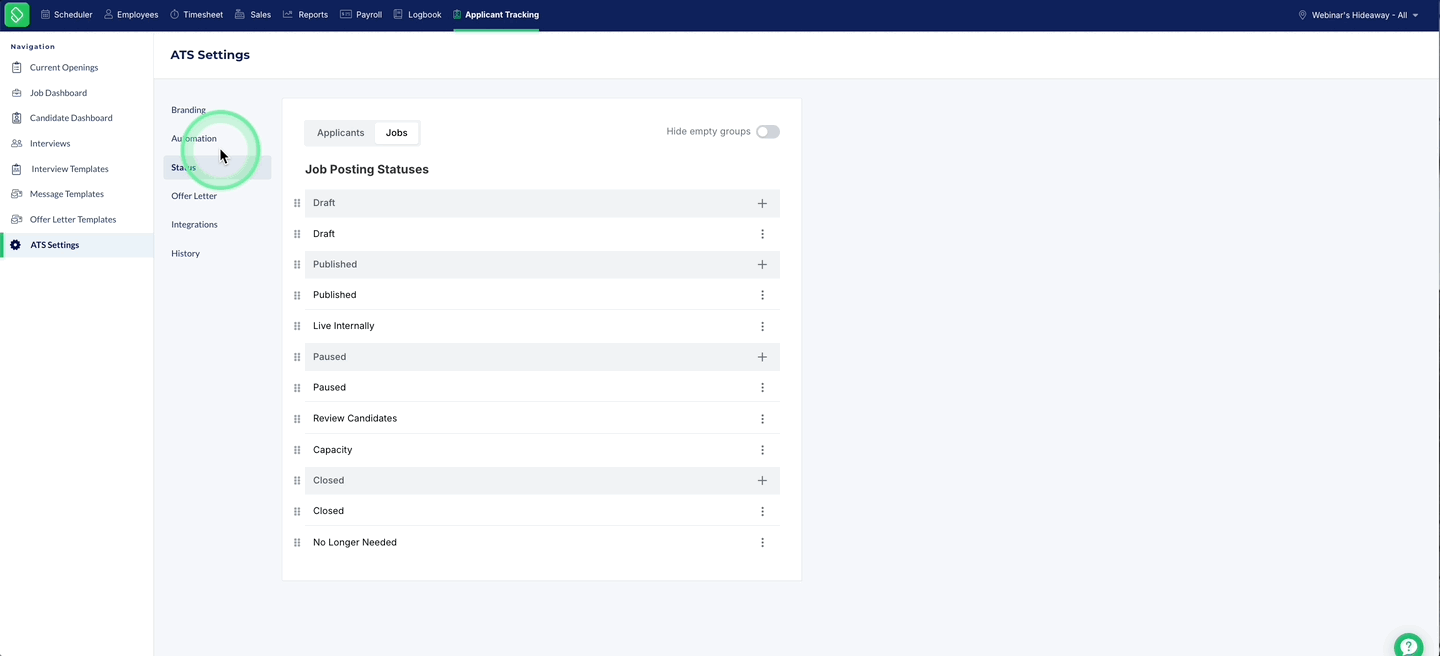
Task: Add a status to the Draft group
Action: tap(762, 203)
